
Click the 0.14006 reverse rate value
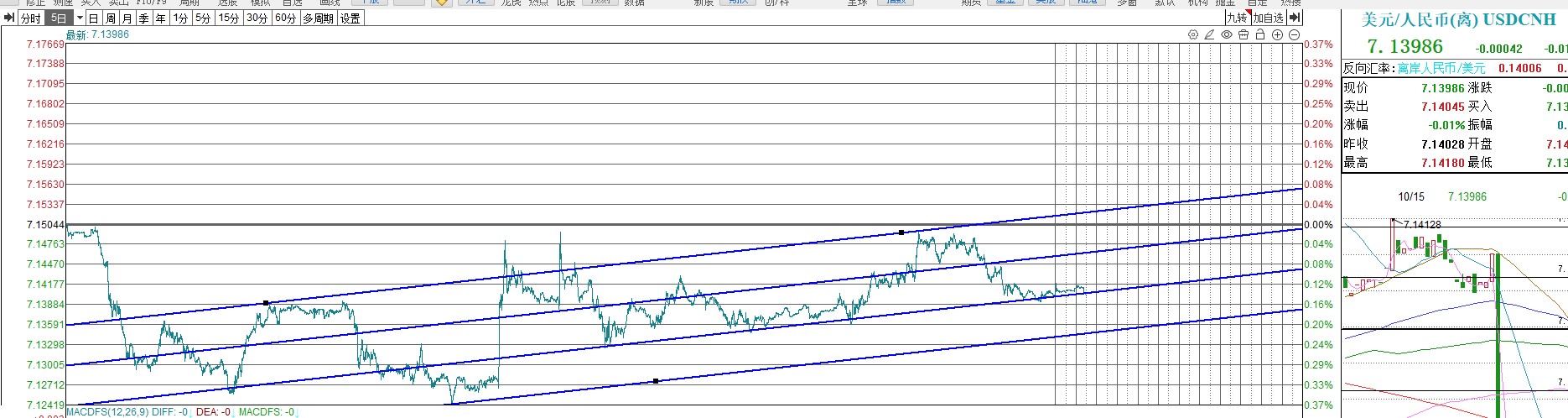[x=1520, y=68]
